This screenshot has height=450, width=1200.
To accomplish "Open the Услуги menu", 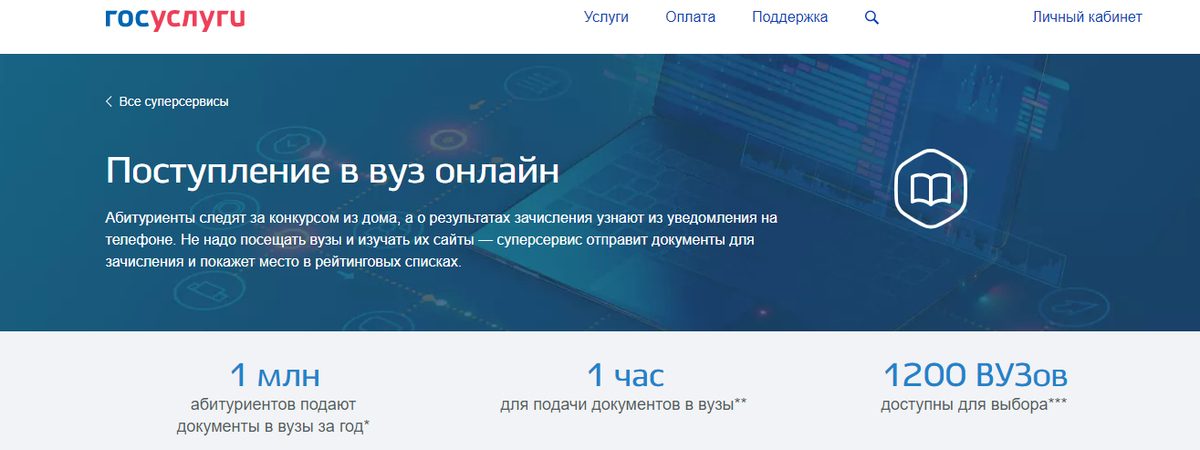I will 606,17.
